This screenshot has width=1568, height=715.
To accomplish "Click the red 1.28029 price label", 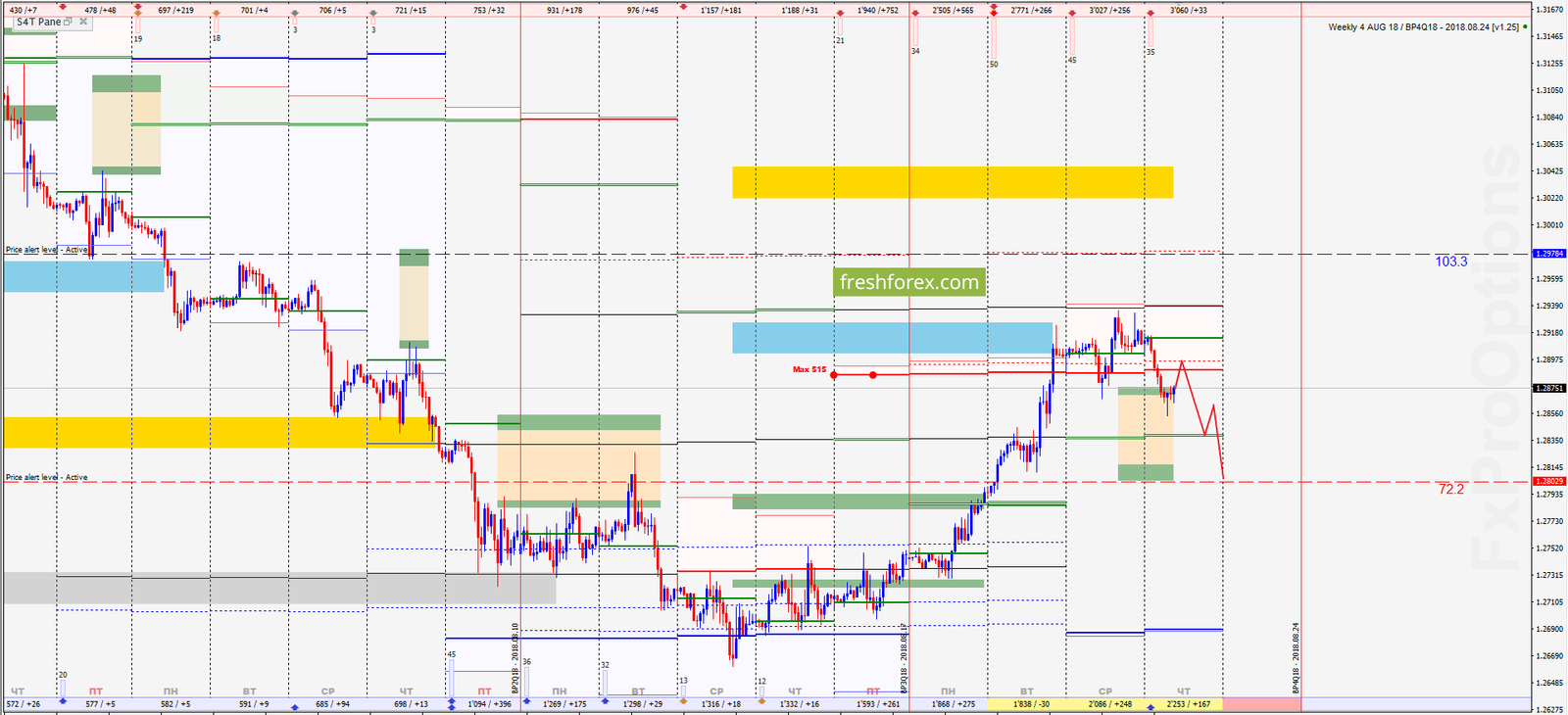I will click(x=1549, y=481).
